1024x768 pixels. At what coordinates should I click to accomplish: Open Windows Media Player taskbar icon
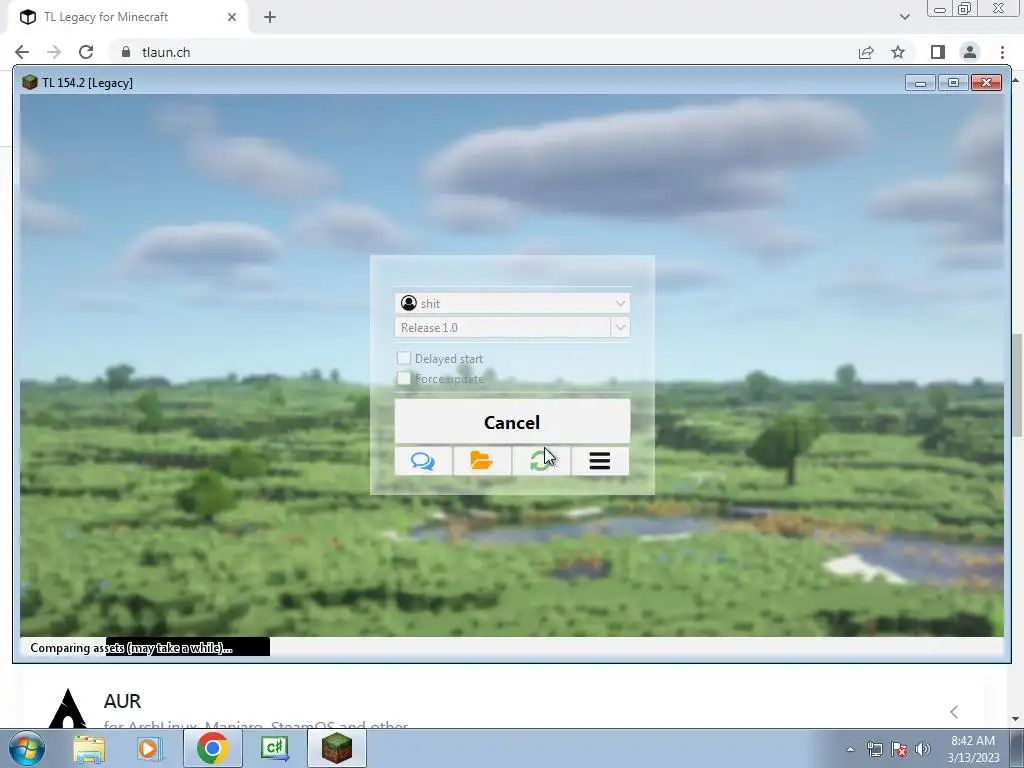click(149, 748)
